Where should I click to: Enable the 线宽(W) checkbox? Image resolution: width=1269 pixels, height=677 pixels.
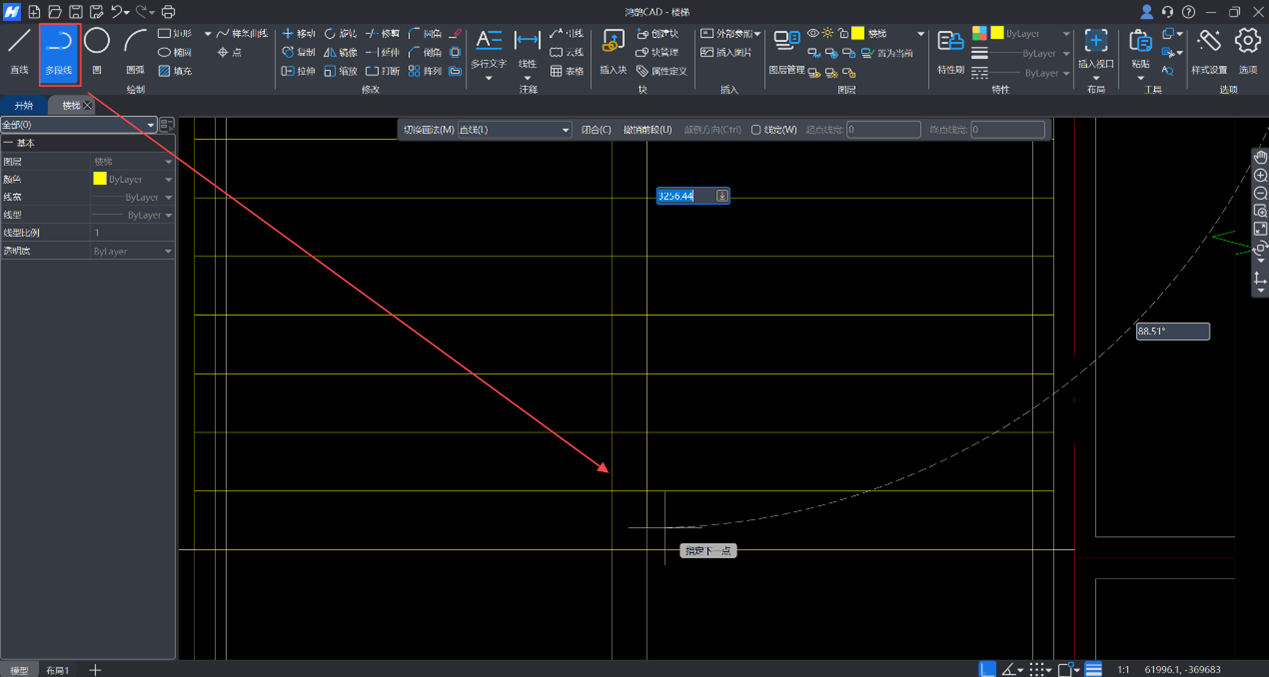[756, 130]
